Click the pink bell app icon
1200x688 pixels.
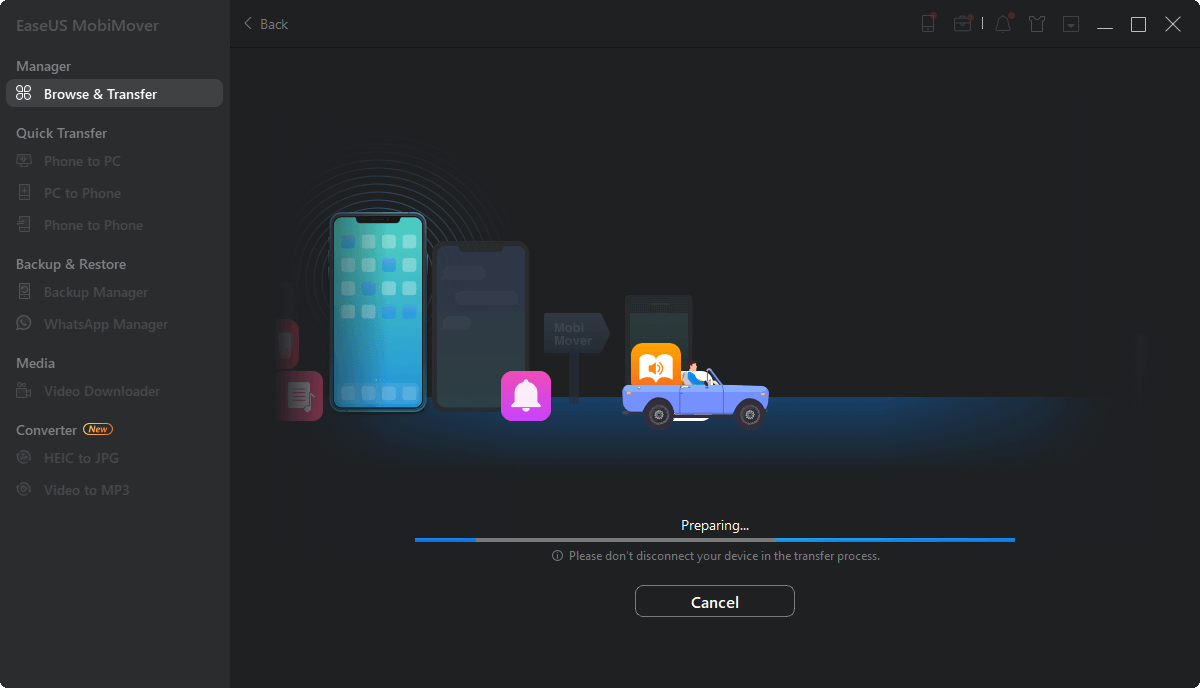coord(526,396)
